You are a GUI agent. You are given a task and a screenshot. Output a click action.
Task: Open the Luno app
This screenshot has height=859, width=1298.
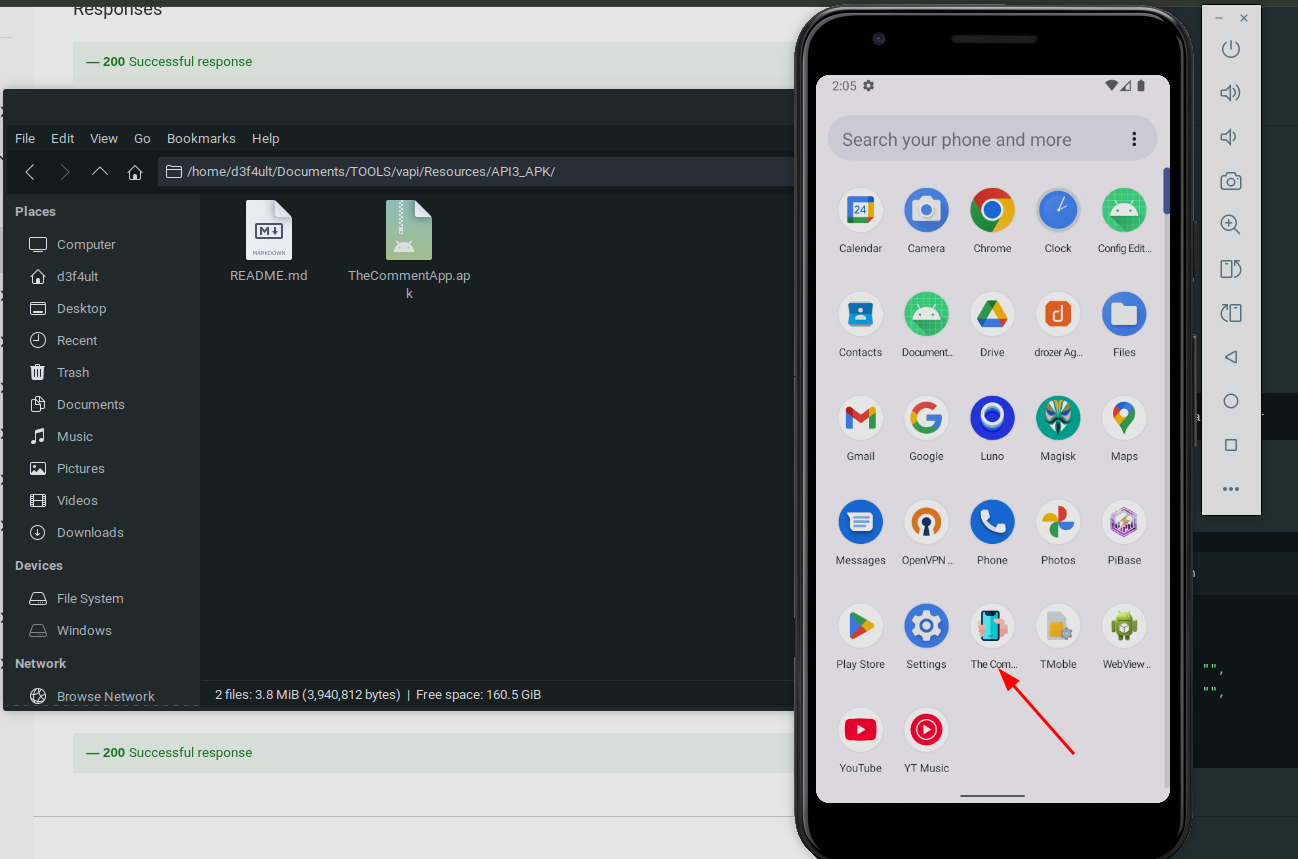(992, 419)
